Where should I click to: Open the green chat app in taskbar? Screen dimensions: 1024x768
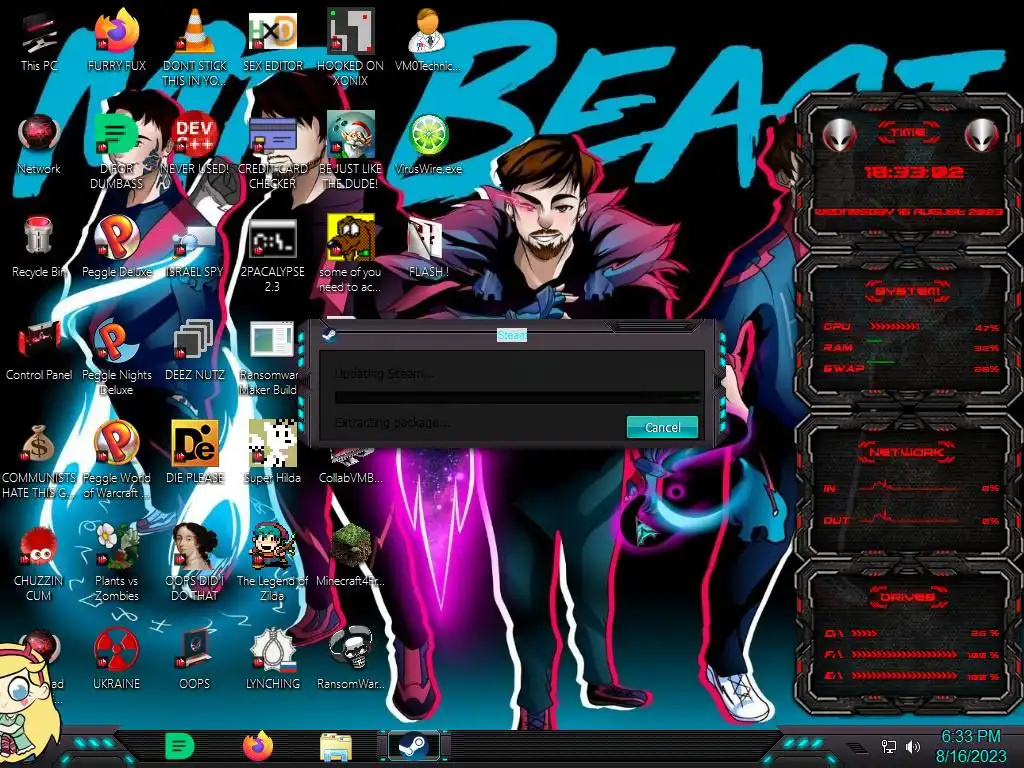point(180,746)
